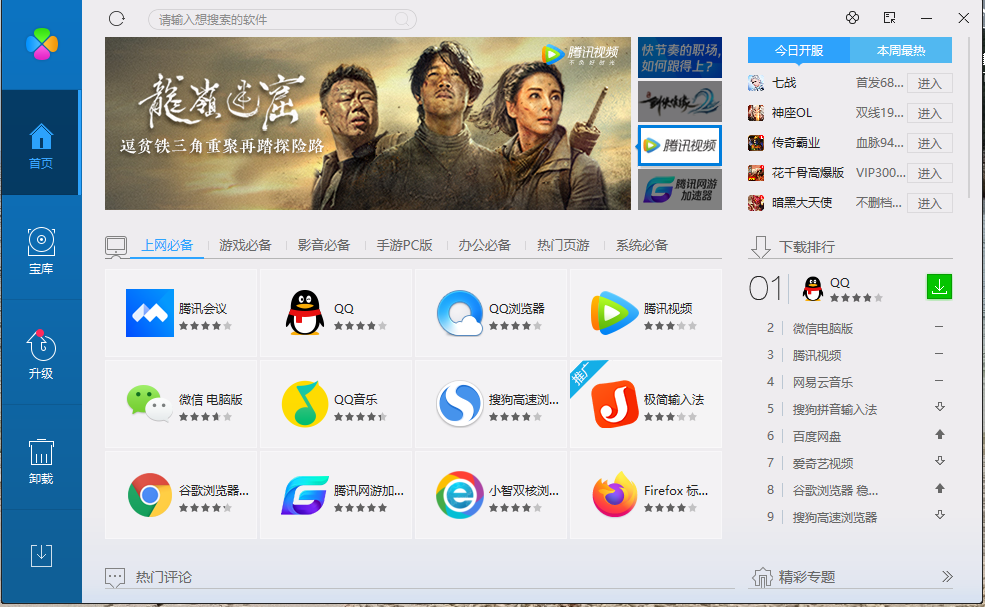Viewport: 985px width, 607px height.
Task: Click the 龍嶺迷窟 main banner image
Action: pyautogui.click(x=367, y=123)
